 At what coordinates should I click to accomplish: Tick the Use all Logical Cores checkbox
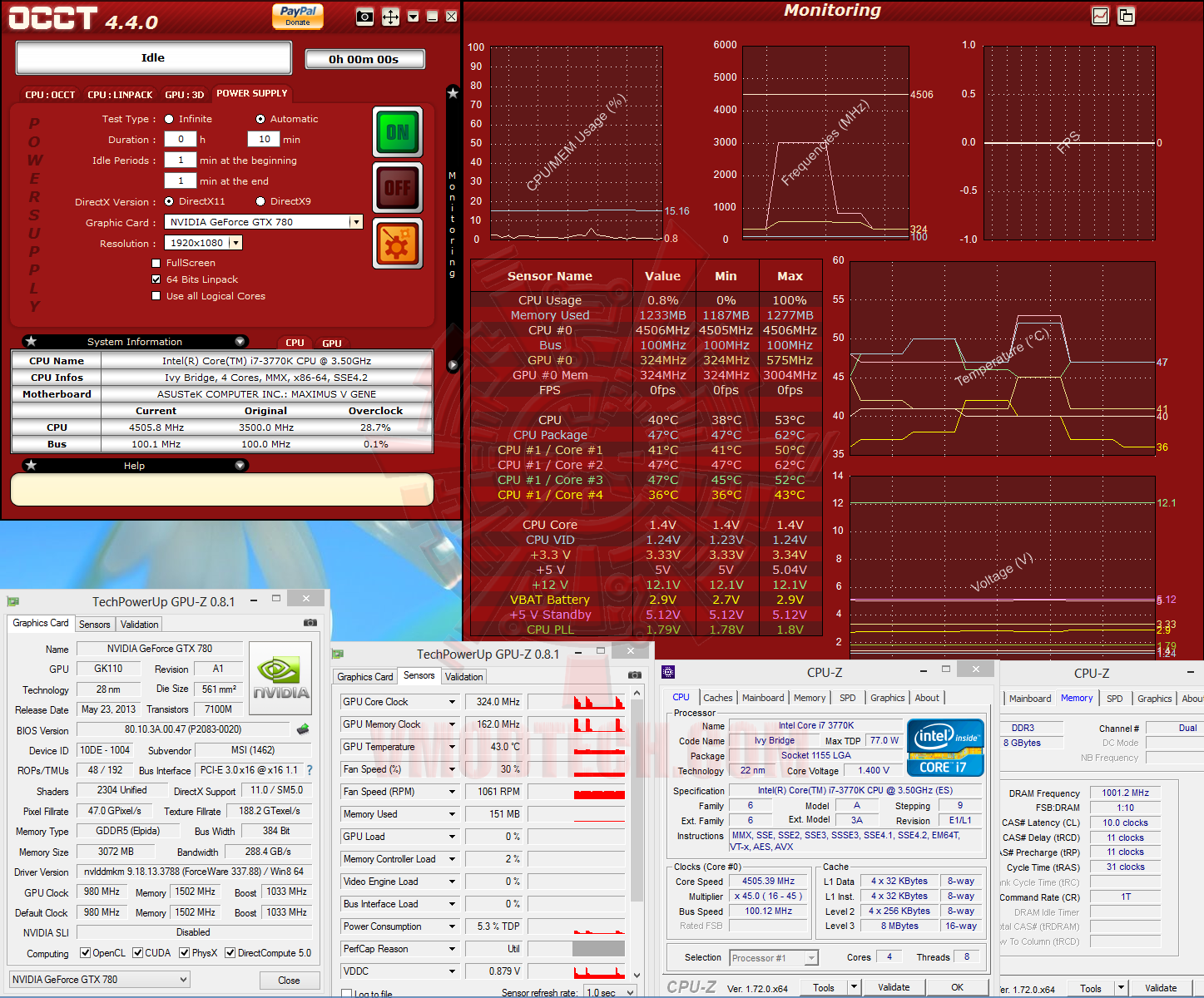(156, 296)
